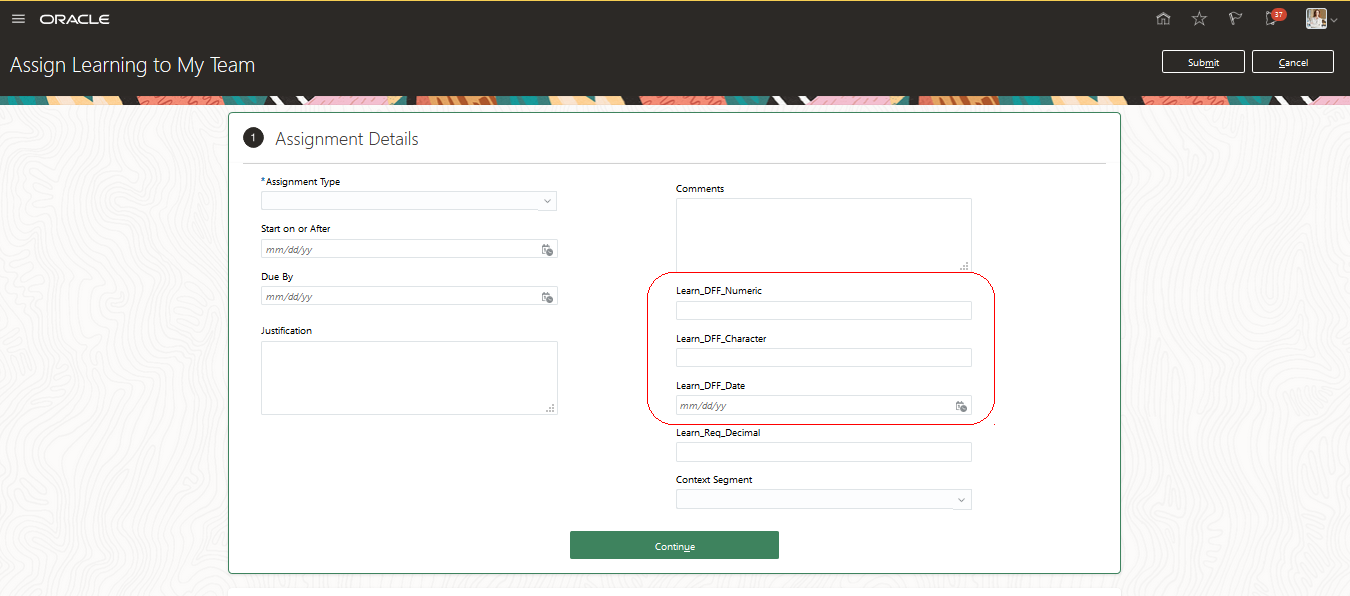
Task: Open calendar picker for Start on or After
Action: pyautogui.click(x=547, y=249)
